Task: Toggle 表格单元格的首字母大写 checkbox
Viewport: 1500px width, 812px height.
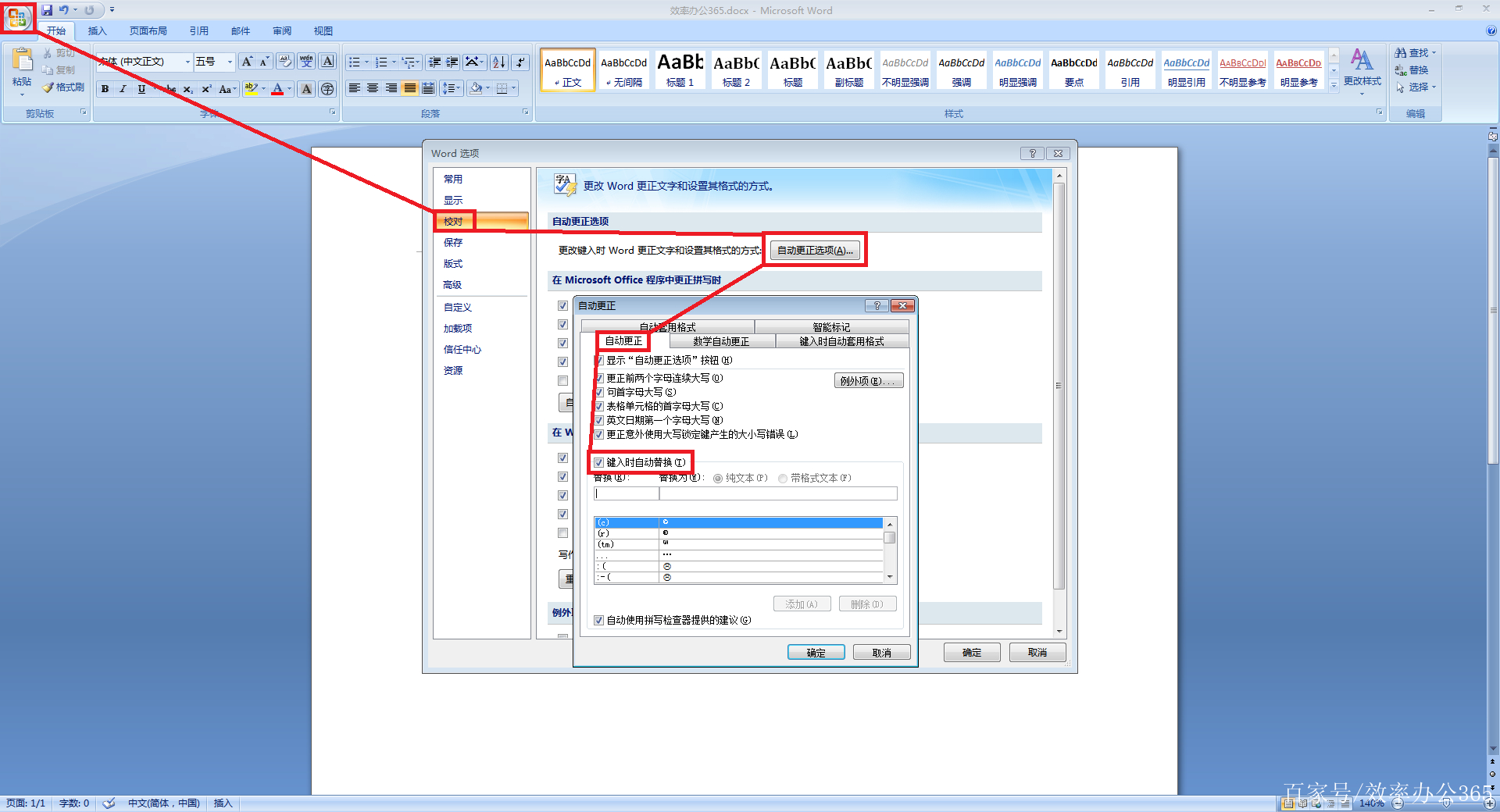Action: [599, 406]
